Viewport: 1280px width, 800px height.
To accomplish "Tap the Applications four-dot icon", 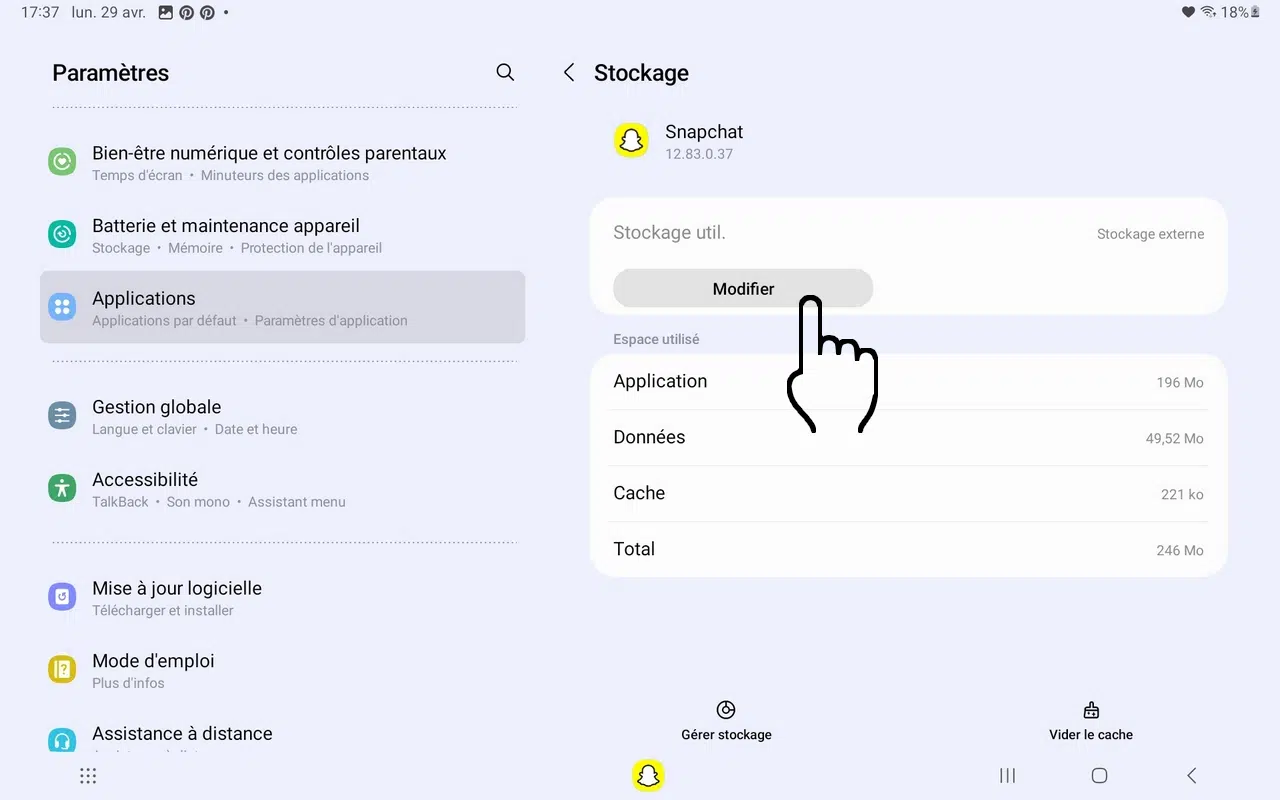I will pyautogui.click(x=62, y=307).
